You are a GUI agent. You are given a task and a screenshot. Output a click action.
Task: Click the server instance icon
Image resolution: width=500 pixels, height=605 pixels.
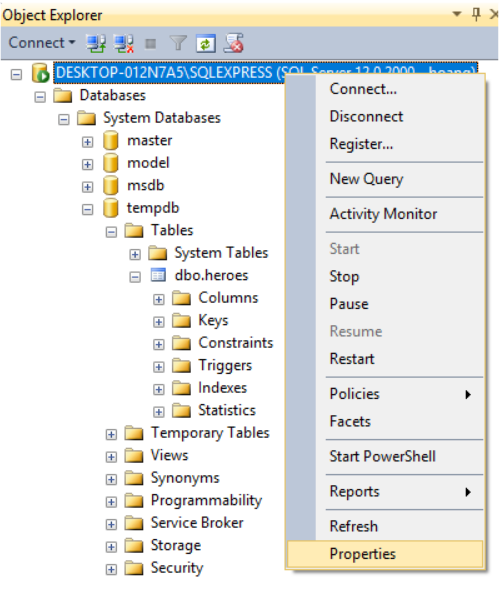pos(40,73)
